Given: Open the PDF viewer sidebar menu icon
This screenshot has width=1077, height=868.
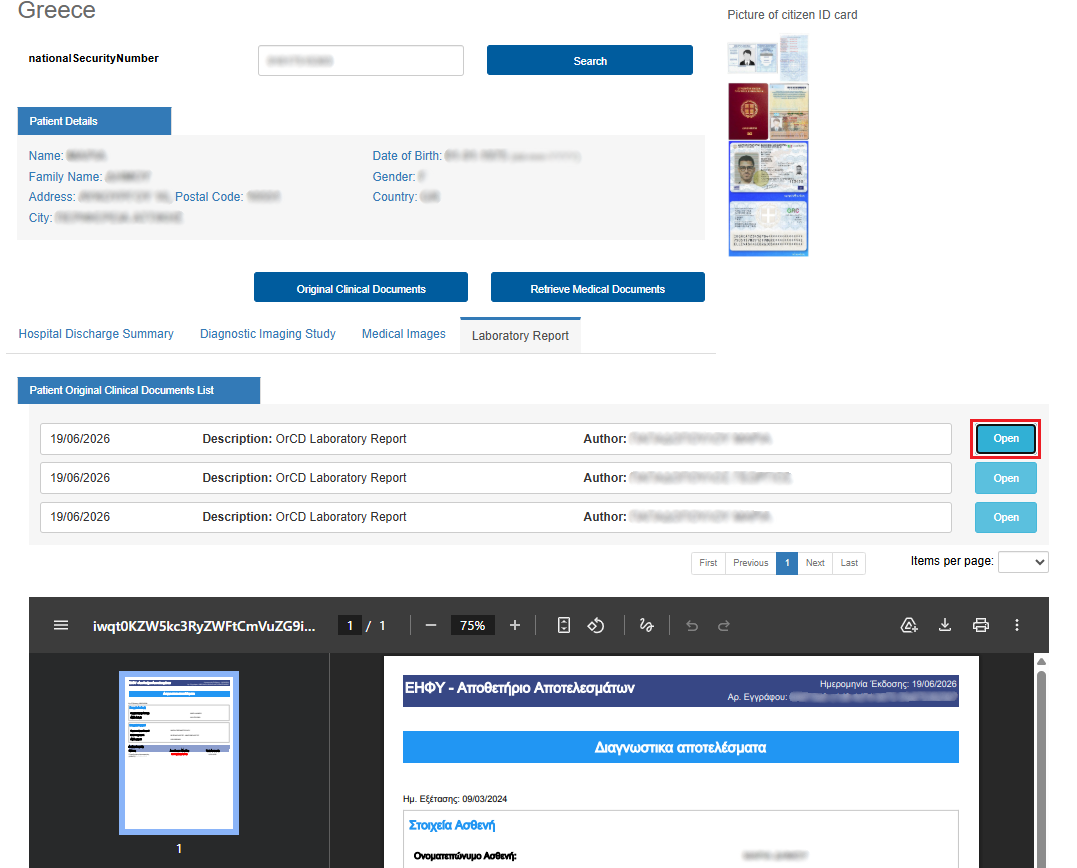Looking at the screenshot, I should click(60, 626).
